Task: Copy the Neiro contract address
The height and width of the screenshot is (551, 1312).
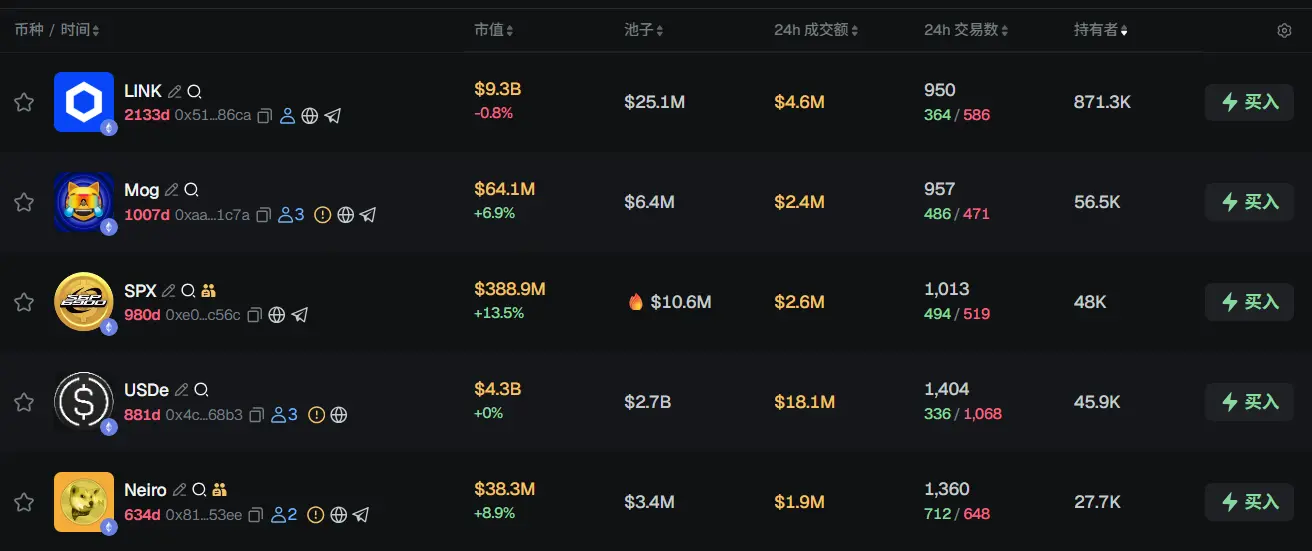Action: tap(255, 515)
